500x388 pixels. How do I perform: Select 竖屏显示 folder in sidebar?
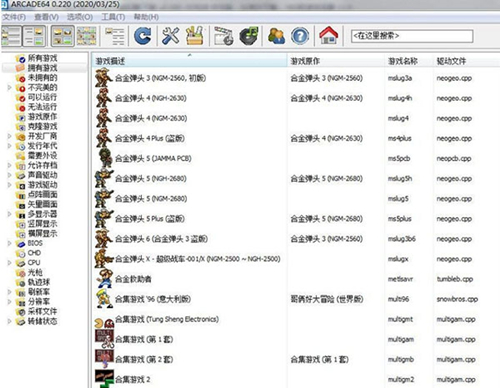37,224
